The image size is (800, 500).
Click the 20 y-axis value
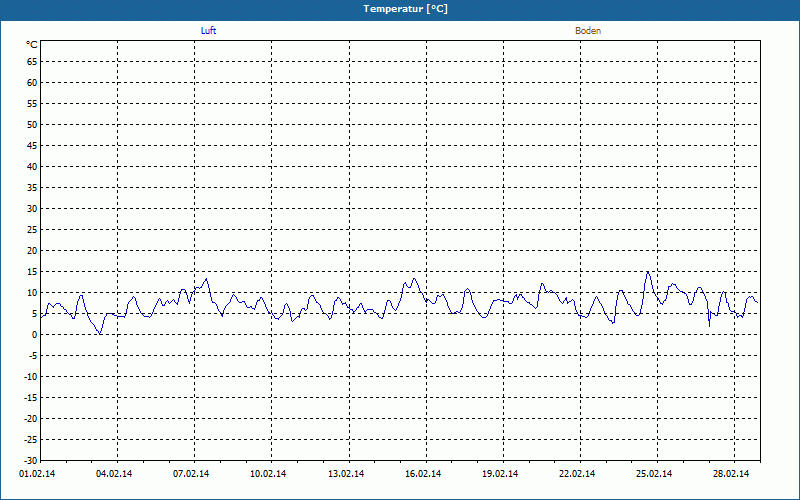(x=32, y=251)
